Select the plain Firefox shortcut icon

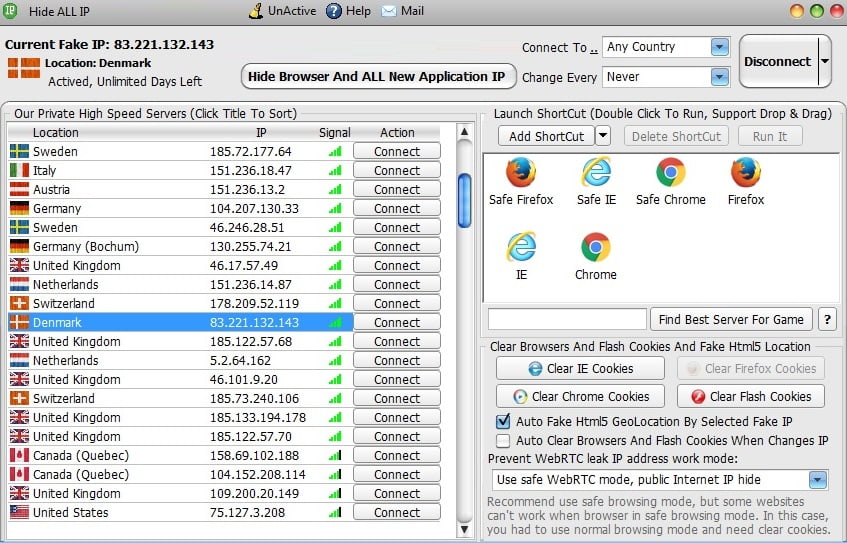[x=745, y=182]
